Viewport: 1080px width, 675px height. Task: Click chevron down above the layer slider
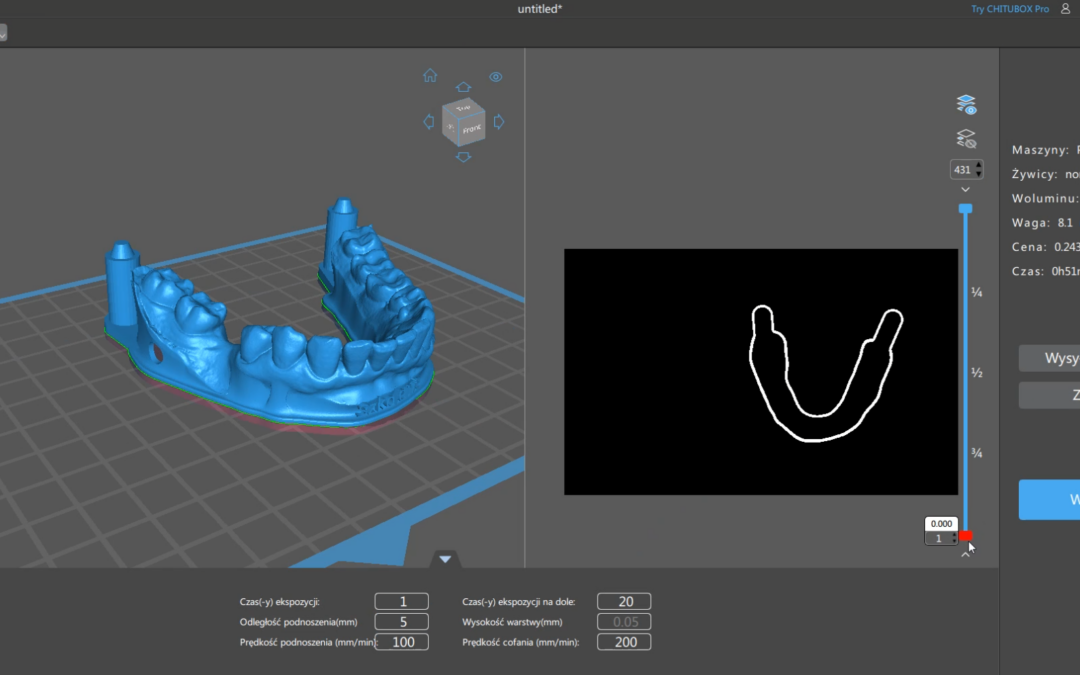(965, 189)
